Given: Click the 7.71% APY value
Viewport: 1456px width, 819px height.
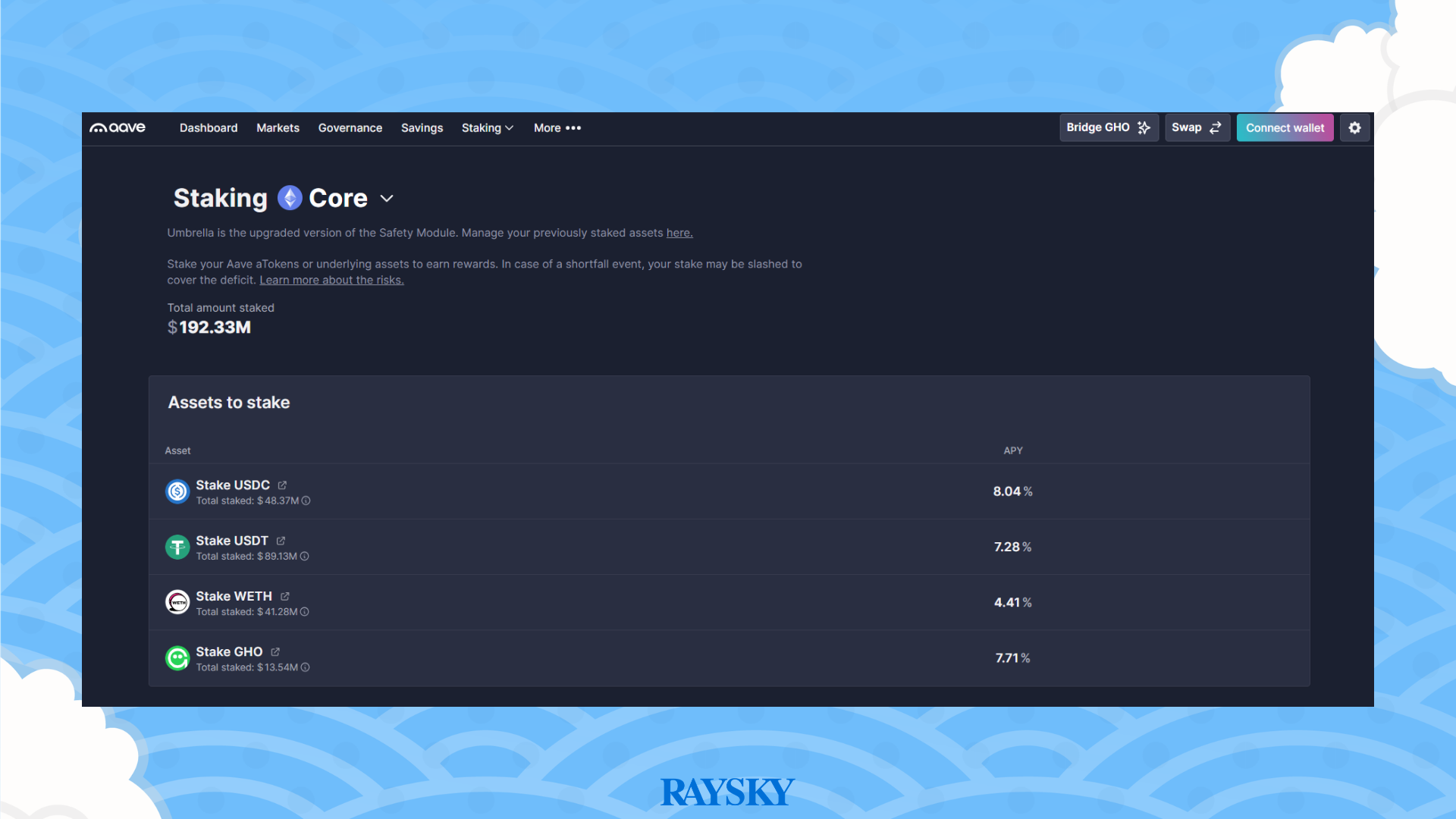Looking at the screenshot, I should (1012, 657).
